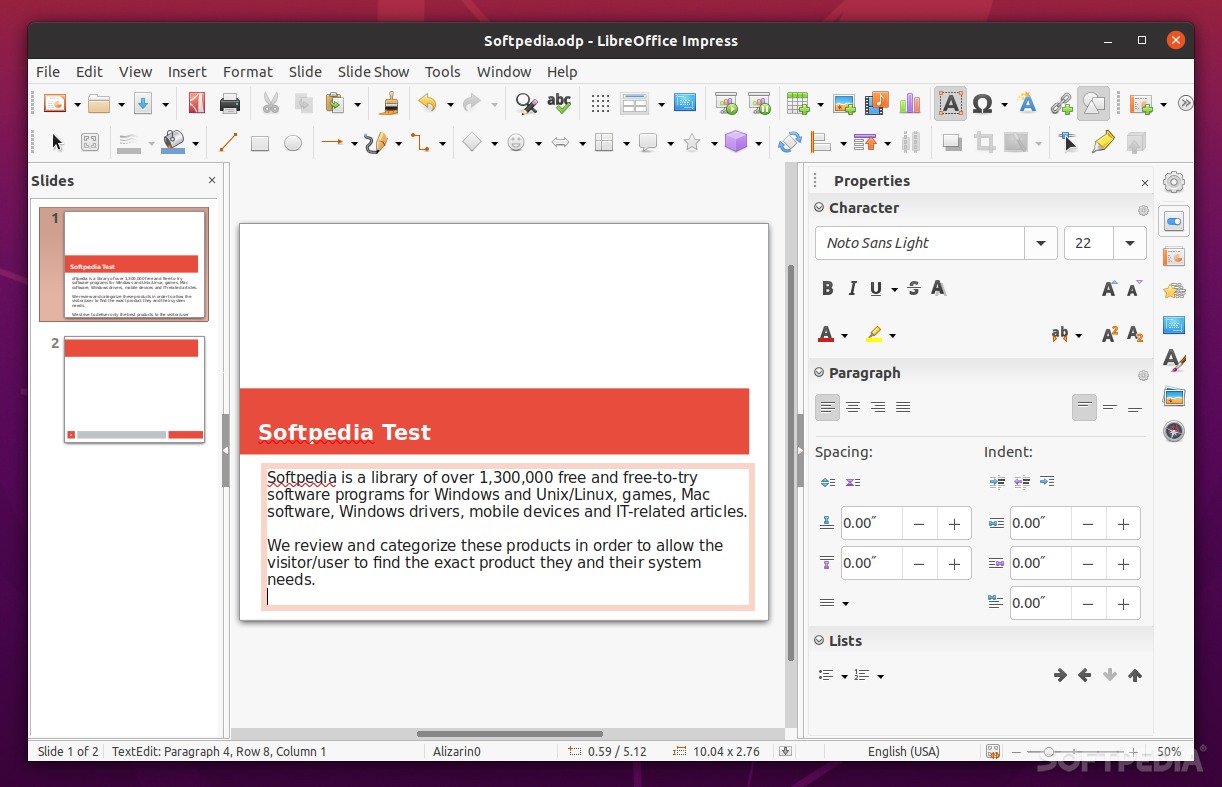Open sidebar Styles deck

[1174, 360]
